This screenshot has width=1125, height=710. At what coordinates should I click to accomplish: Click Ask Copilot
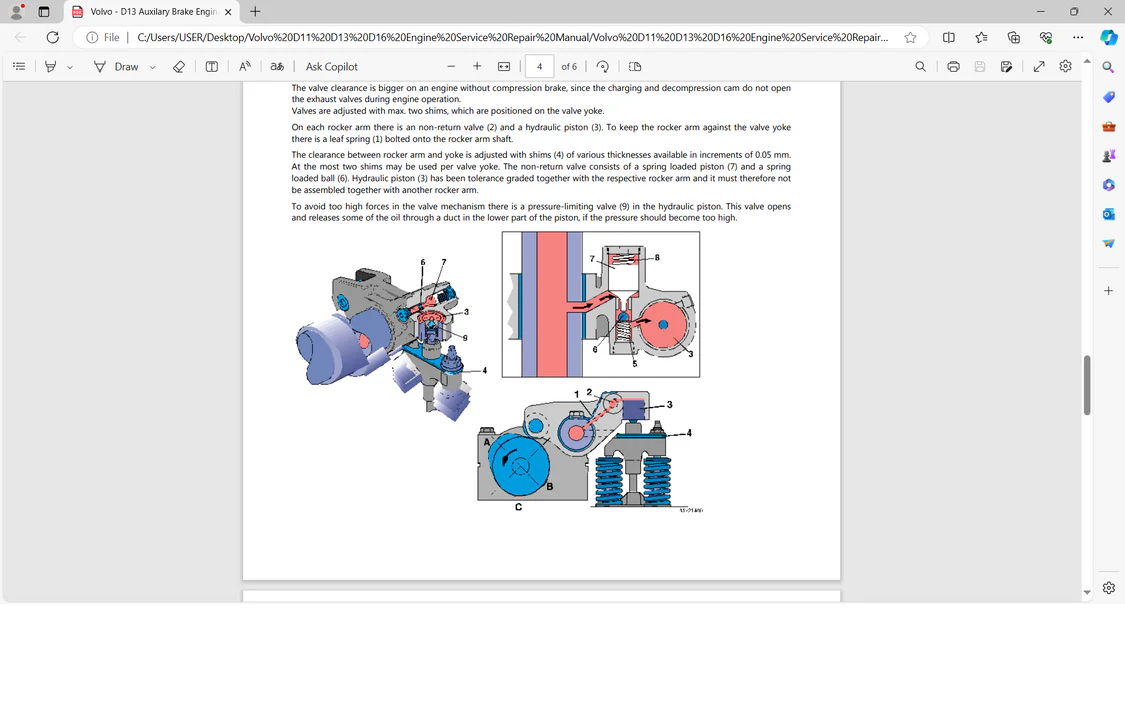coord(331,66)
